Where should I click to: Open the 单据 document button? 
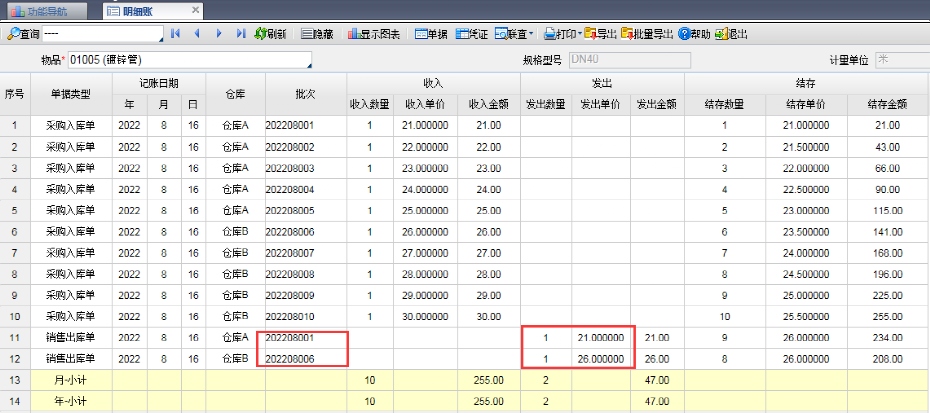point(431,34)
